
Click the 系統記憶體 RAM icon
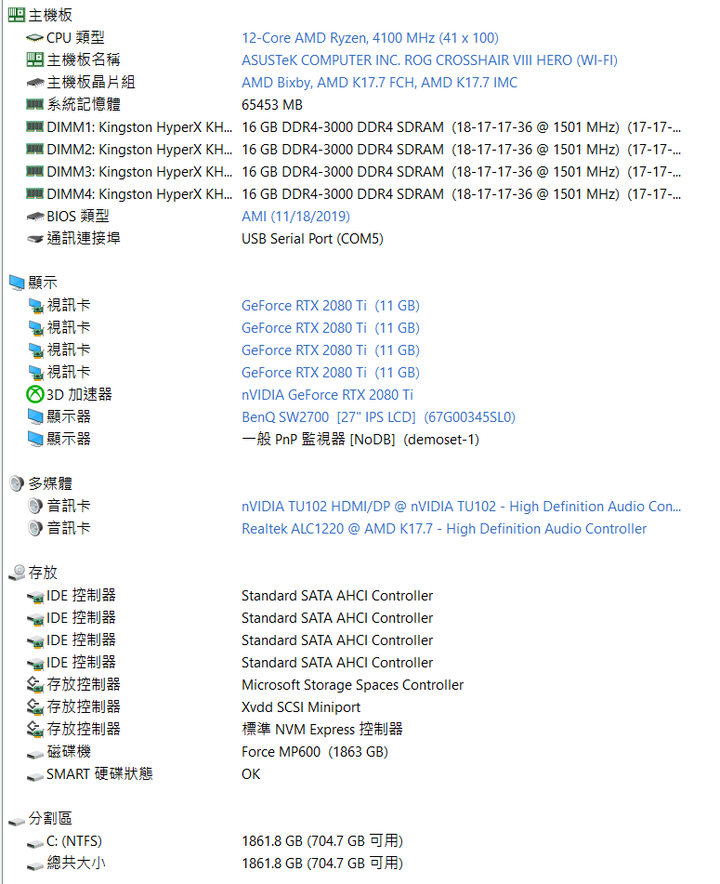(x=35, y=104)
